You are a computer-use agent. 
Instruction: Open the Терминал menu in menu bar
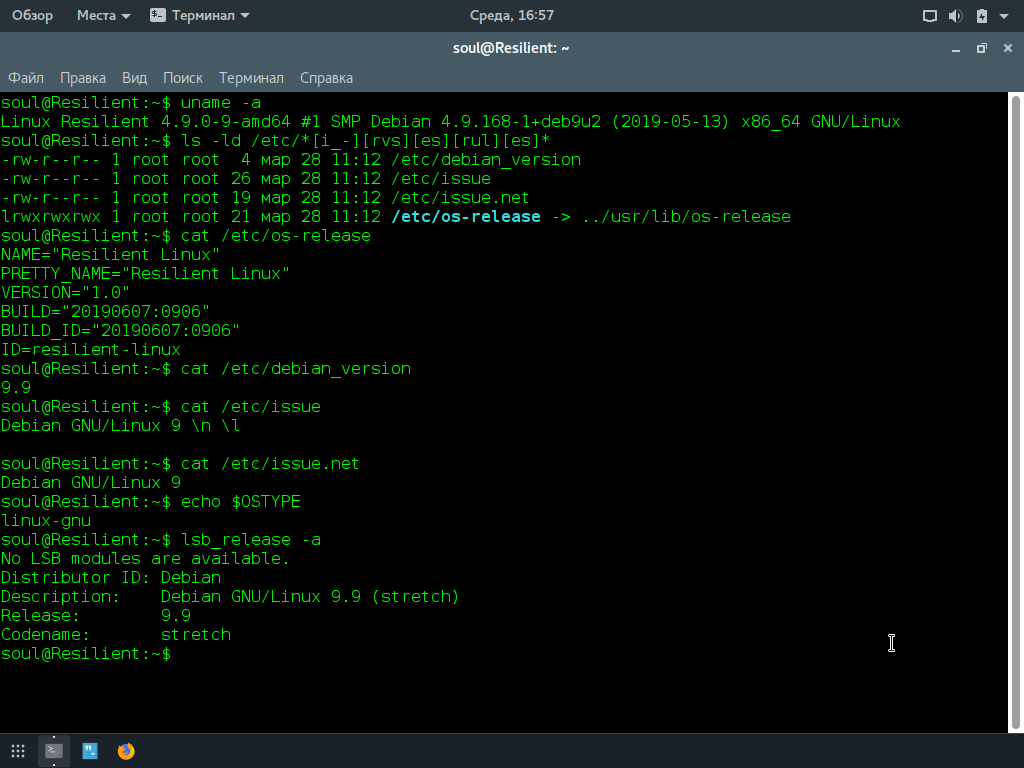point(251,78)
